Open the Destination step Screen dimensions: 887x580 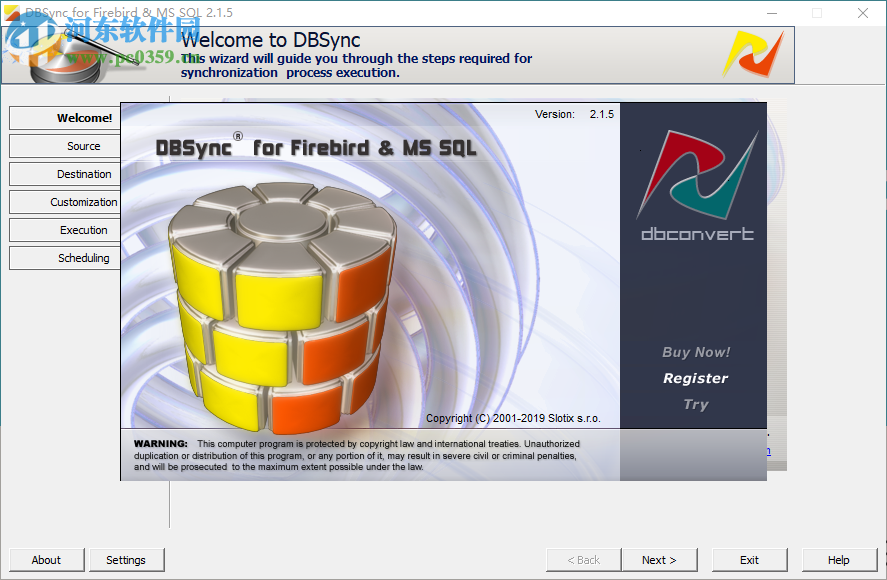[x=63, y=174]
